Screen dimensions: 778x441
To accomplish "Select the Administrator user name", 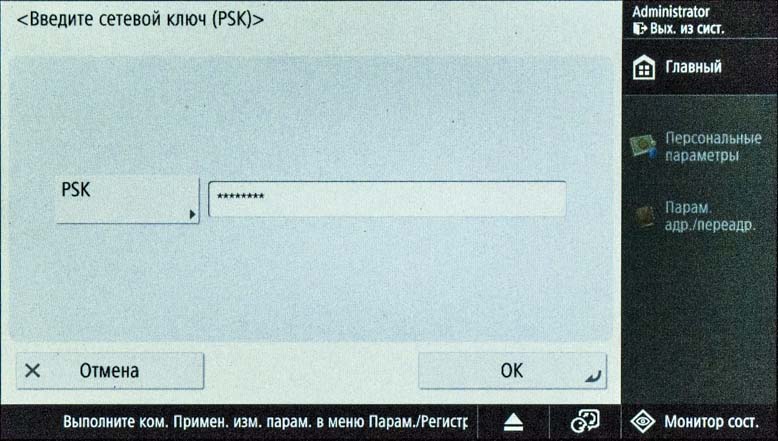I will [670, 11].
